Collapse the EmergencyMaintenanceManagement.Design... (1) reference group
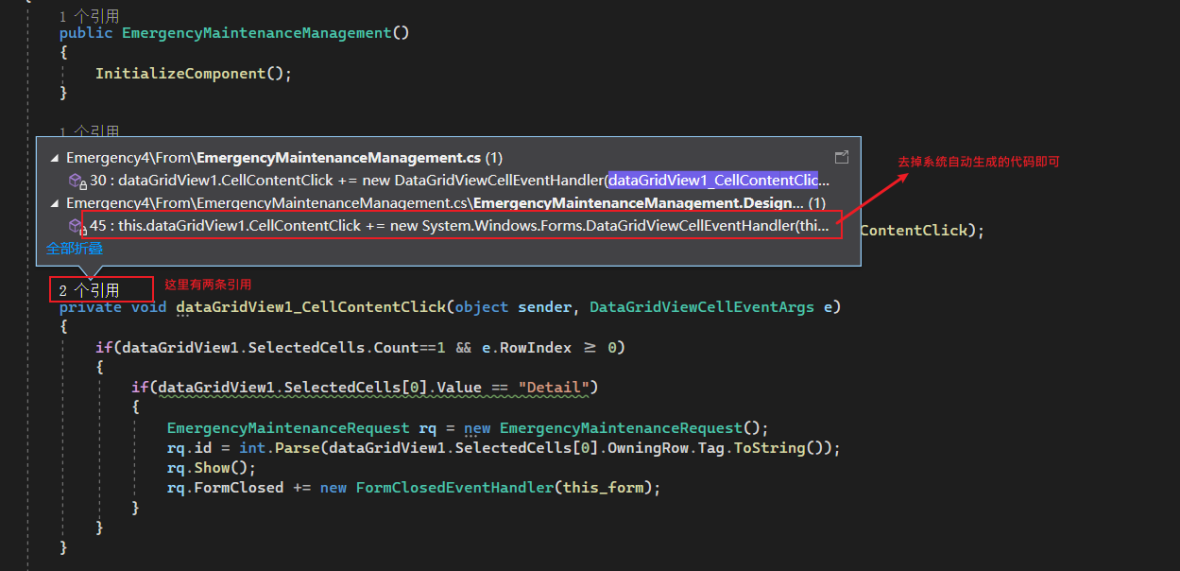 tap(54, 203)
